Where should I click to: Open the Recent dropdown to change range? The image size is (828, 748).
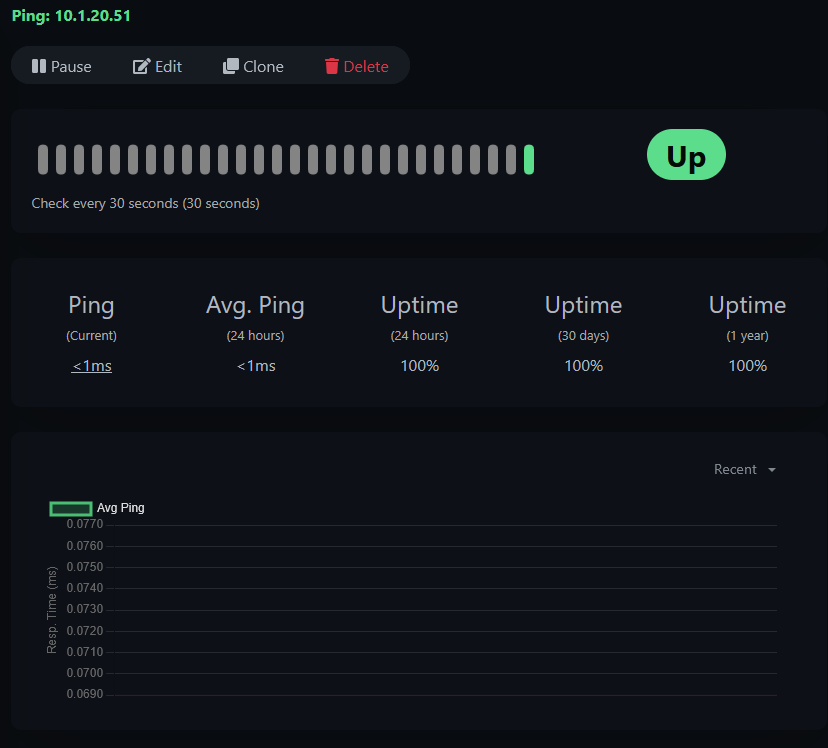click(x=736, y=469)
